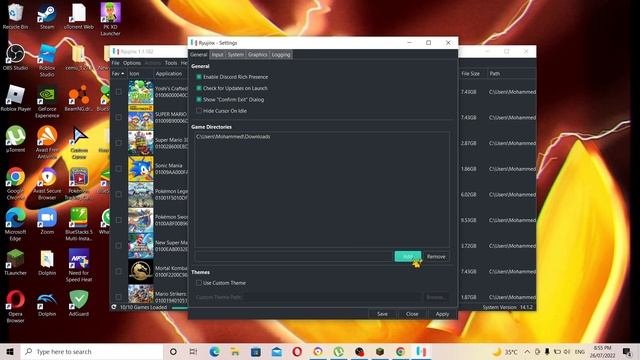Open GeForce Experience desktop icon

point(47,102)
